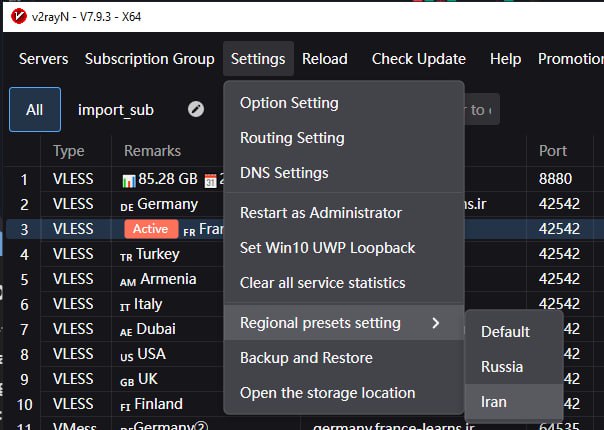Click Reload in the menu bar
The image size is (604, 430).
click(325, 59)
